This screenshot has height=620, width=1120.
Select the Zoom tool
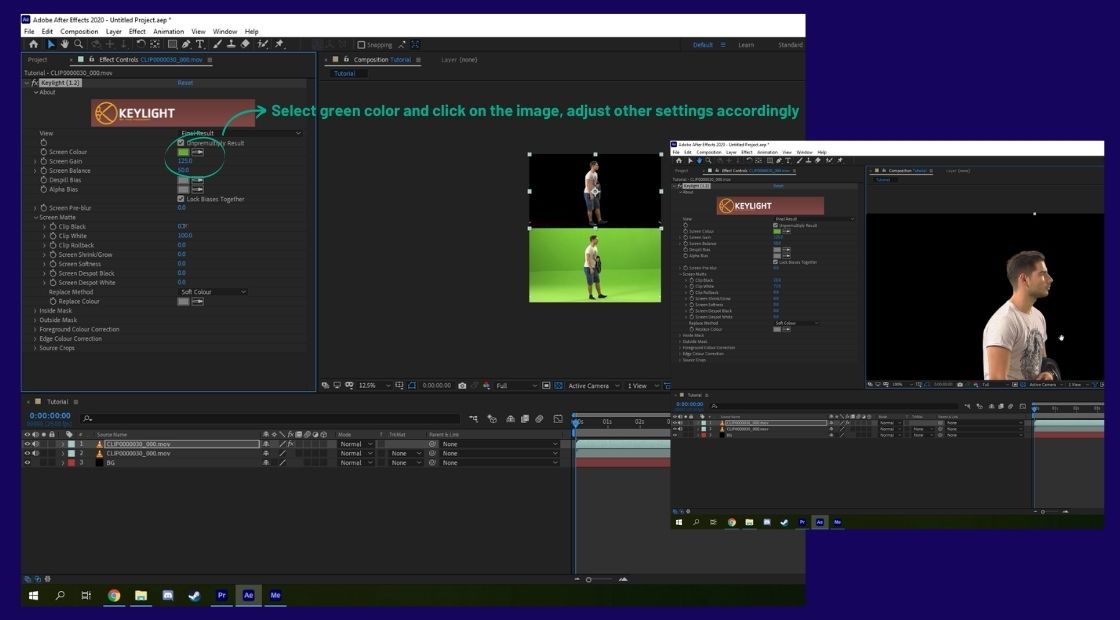(78, 44)
